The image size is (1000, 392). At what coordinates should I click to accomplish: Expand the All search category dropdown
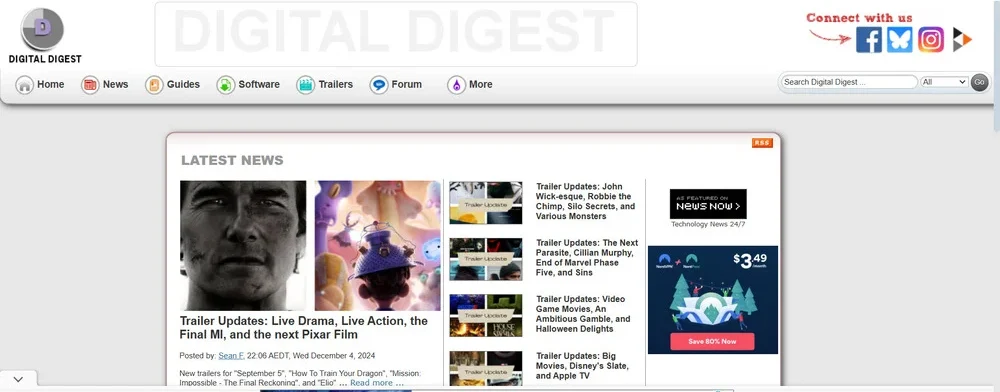[x=944, y=82]
